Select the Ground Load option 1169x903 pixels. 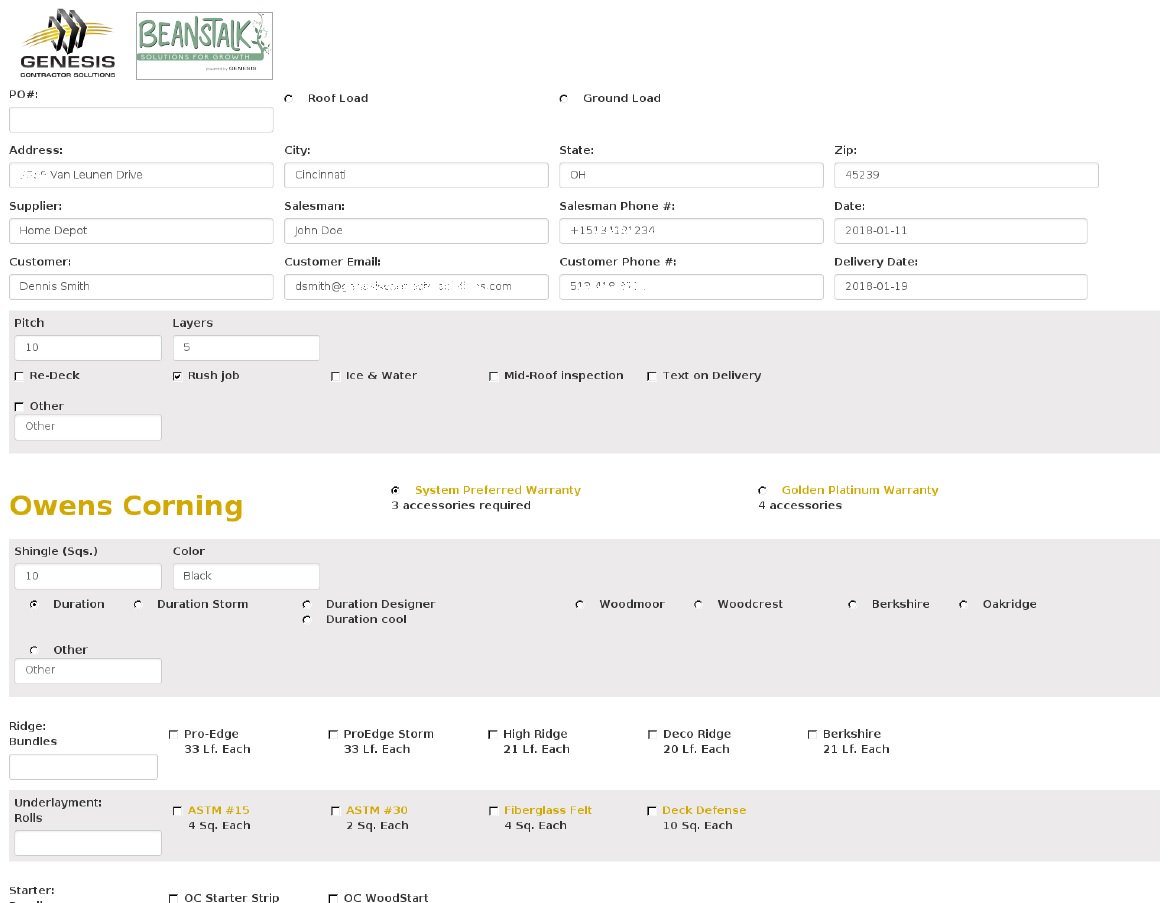(562, 98)
